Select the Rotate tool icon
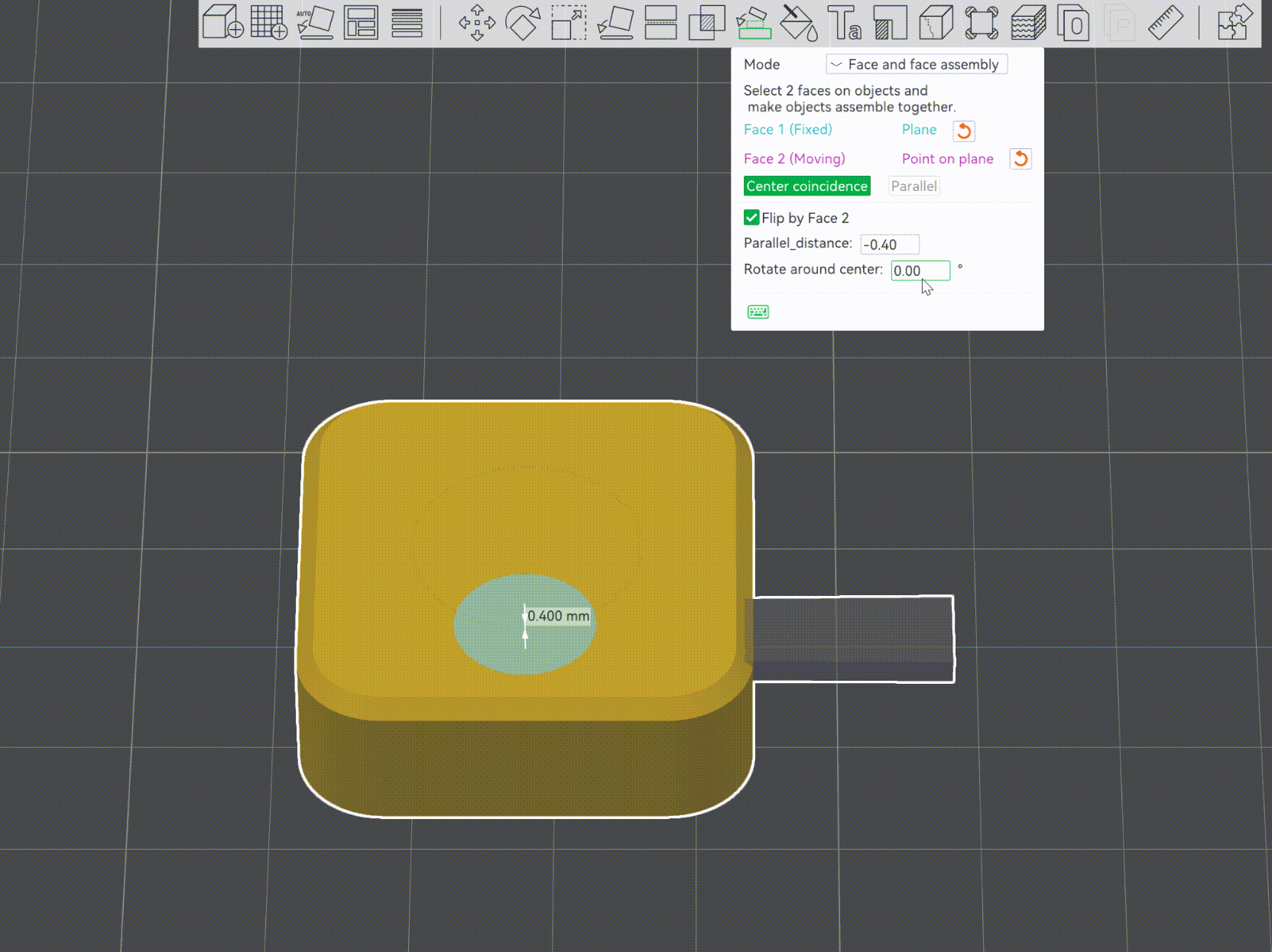Image resolution: width=1272 pixels, height=952 pixels. click(x=523, y=22)
